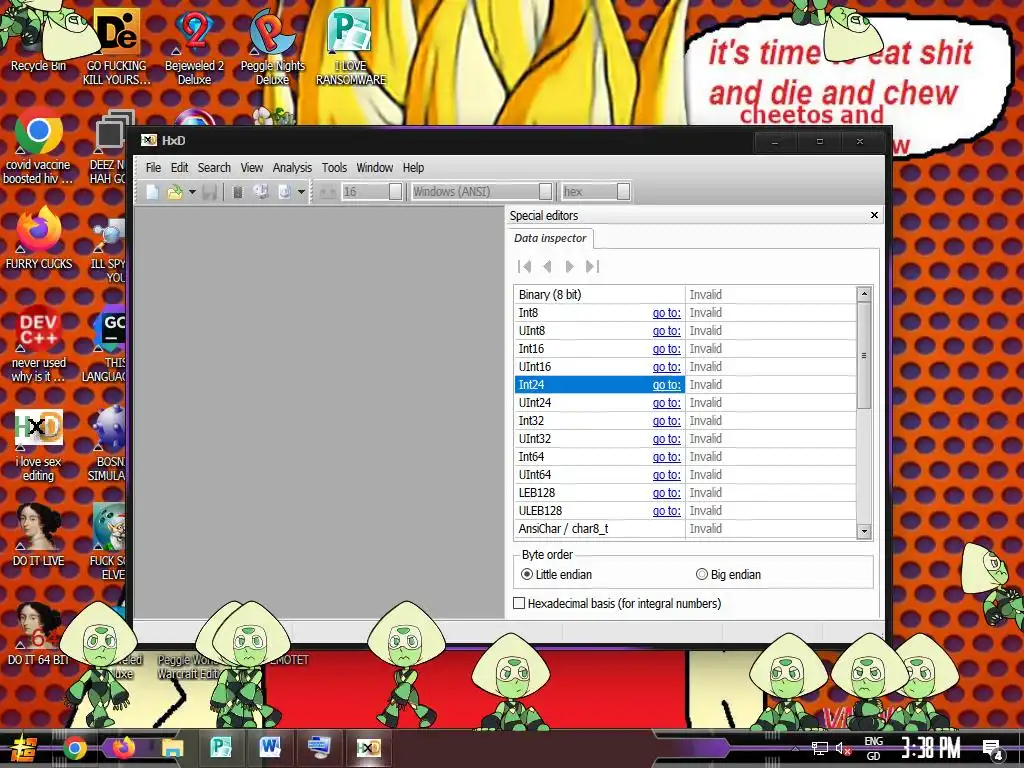Click the Open disk icon in toolbar
Image resolution: width=1024 pixels, height=768 pixels.
coord(261,191)
